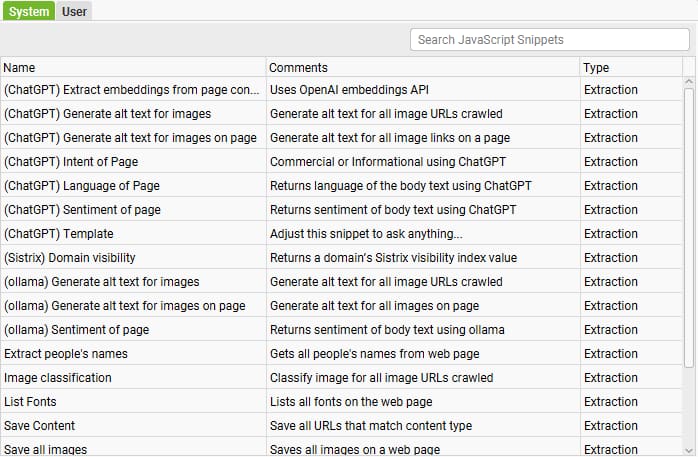Sort by the Name column header
The image size is (698, 457).
point(133,68)
